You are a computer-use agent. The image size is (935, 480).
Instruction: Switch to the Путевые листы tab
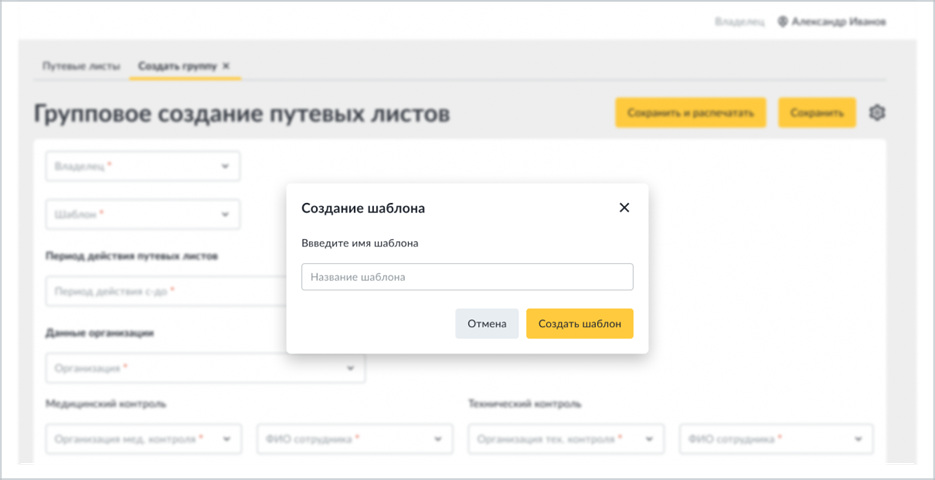click(x=81, y=66)
